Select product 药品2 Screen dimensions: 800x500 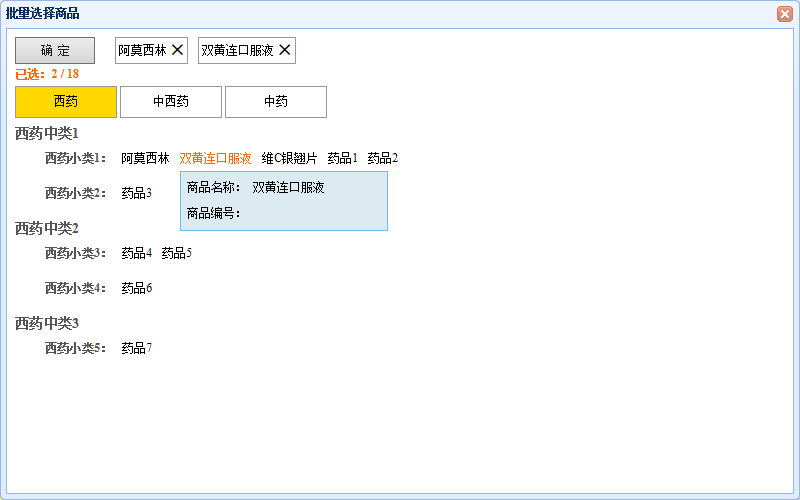382,158
